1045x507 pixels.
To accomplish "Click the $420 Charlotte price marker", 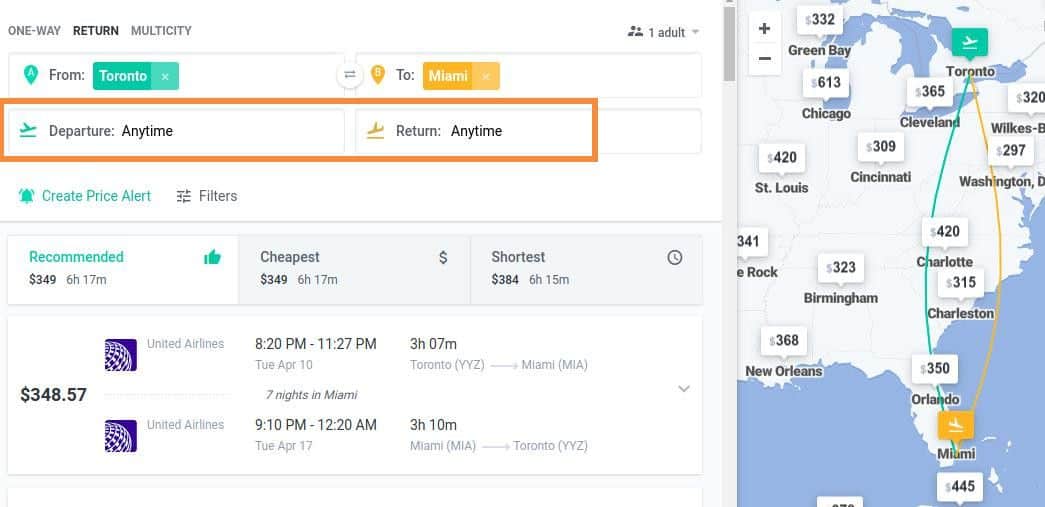I will [945, 231].
